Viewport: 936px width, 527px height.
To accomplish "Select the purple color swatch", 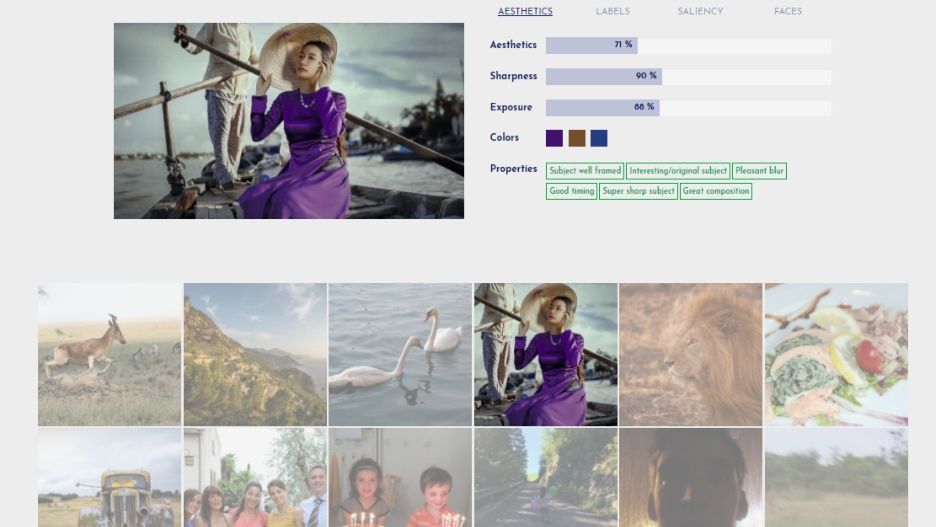I will 554,138.
